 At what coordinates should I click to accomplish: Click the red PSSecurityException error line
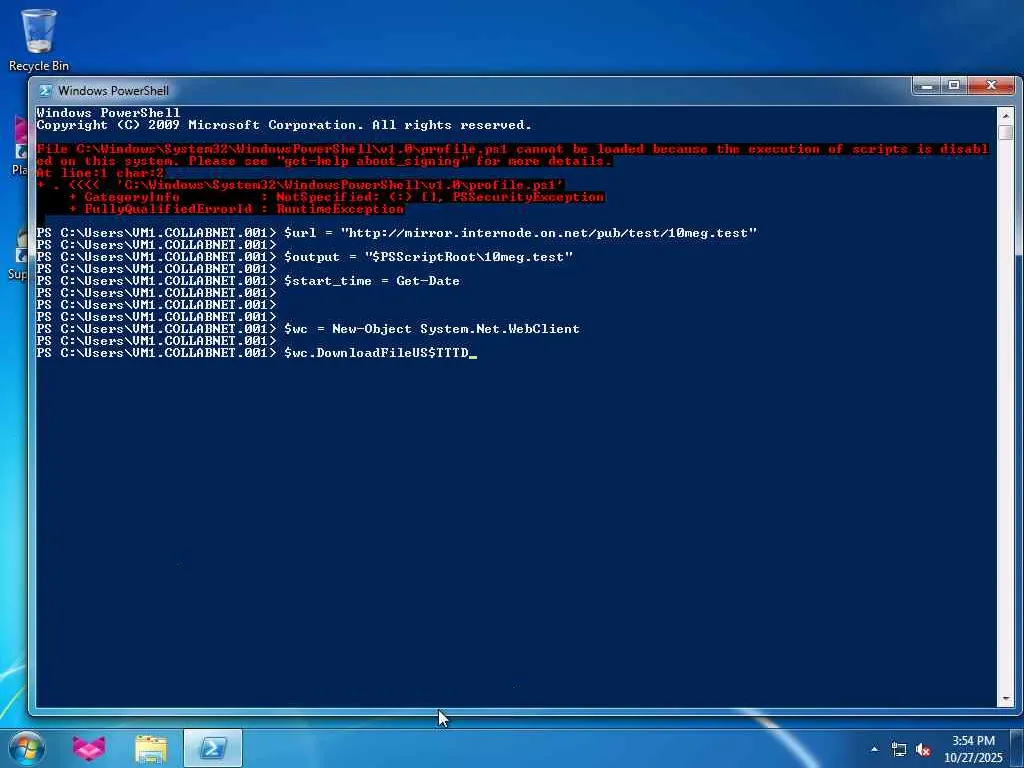pos(336,197)
